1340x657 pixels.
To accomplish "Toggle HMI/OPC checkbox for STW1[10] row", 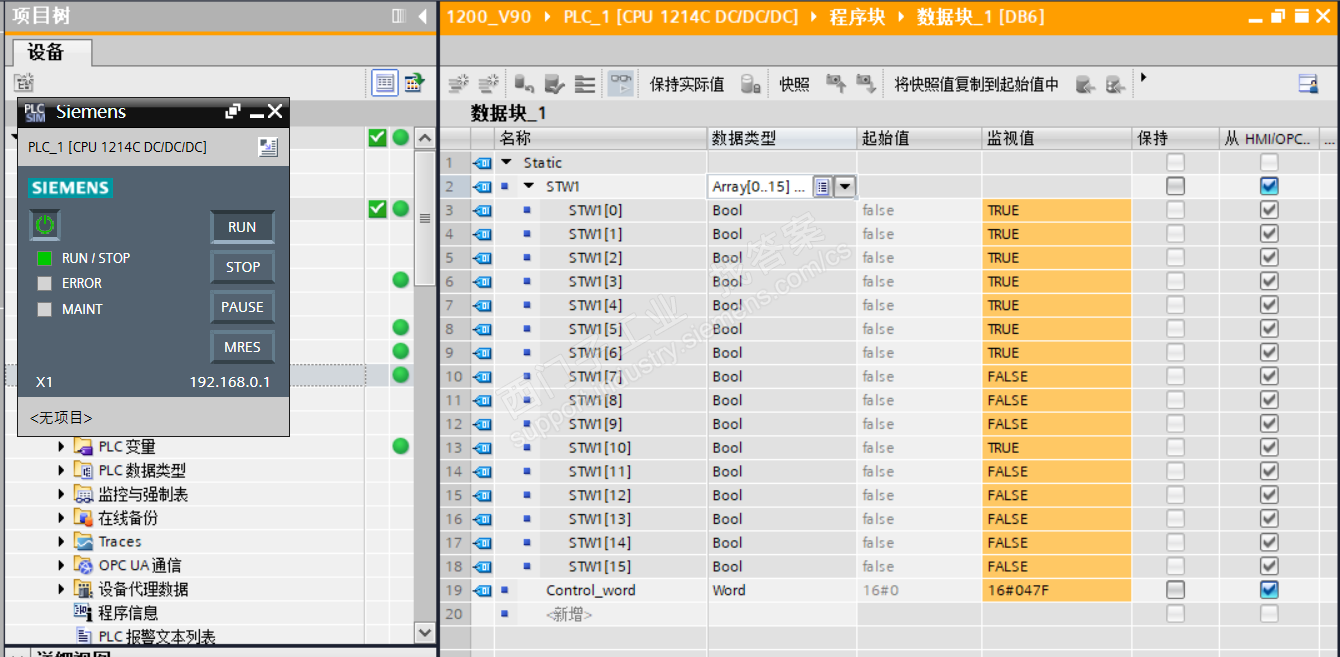I will [1269, 448].
